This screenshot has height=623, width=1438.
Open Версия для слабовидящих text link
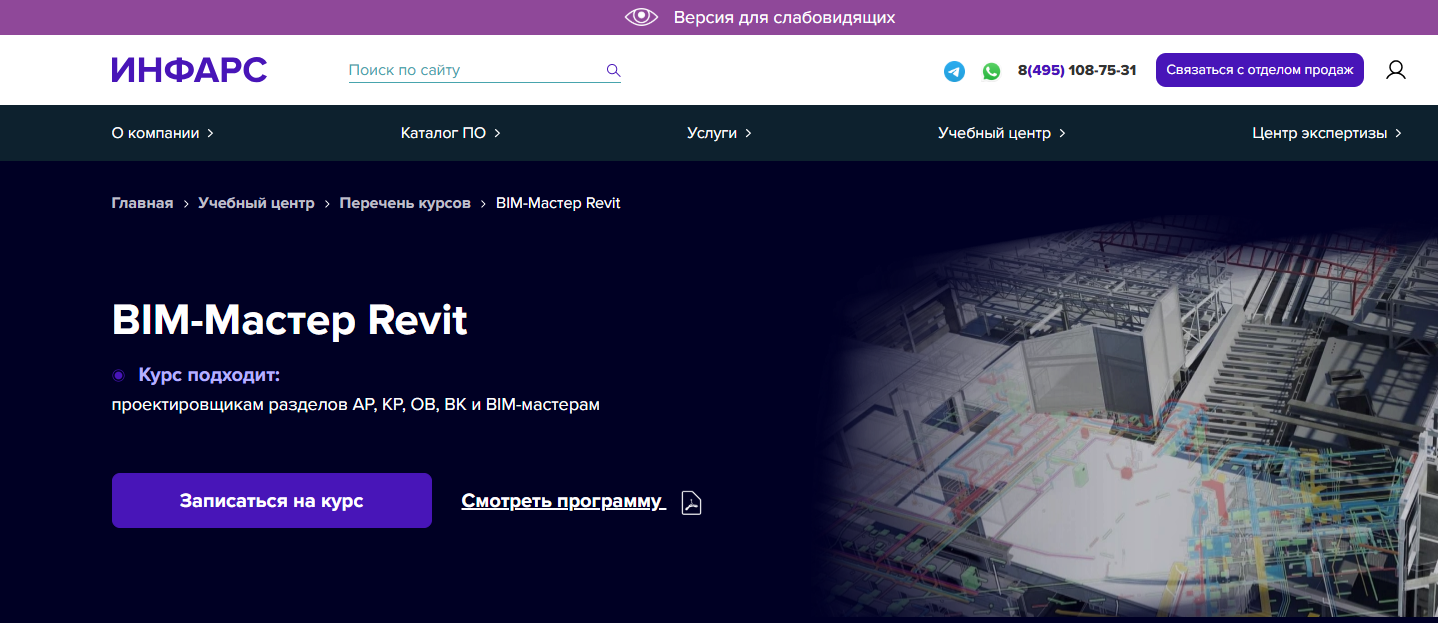(784, 17)
